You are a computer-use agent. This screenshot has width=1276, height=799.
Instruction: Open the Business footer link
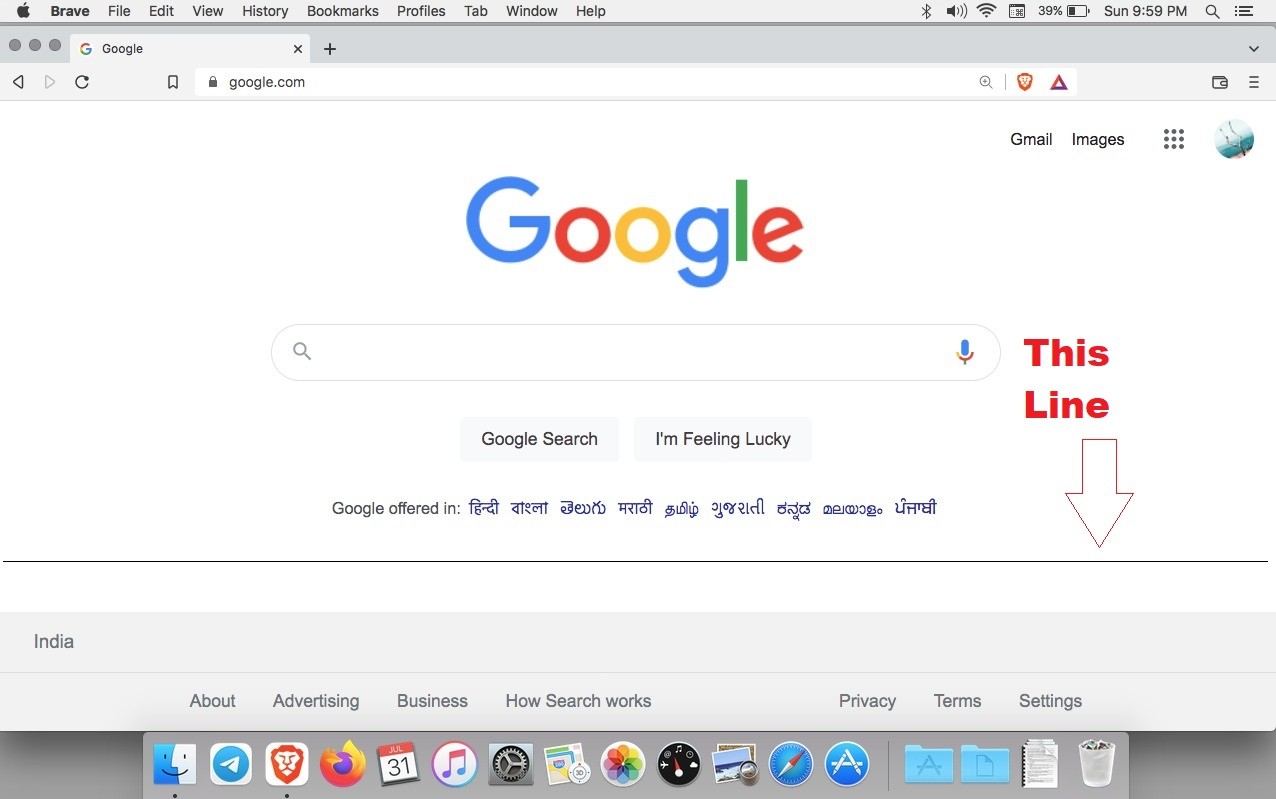pyautogui.click(x=432, y=701)
